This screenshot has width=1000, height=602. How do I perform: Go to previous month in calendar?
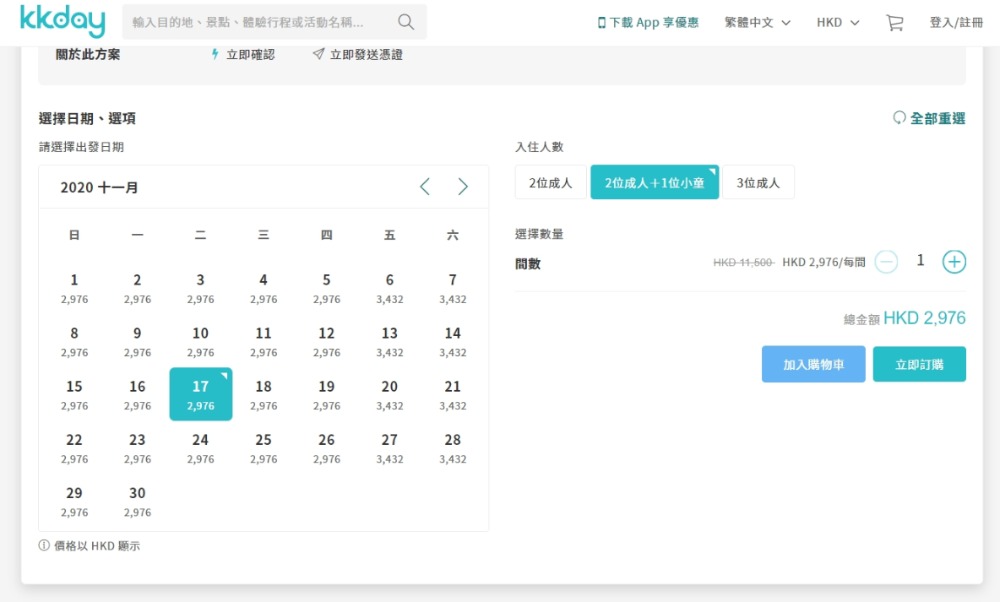click(x=425, y=187)
